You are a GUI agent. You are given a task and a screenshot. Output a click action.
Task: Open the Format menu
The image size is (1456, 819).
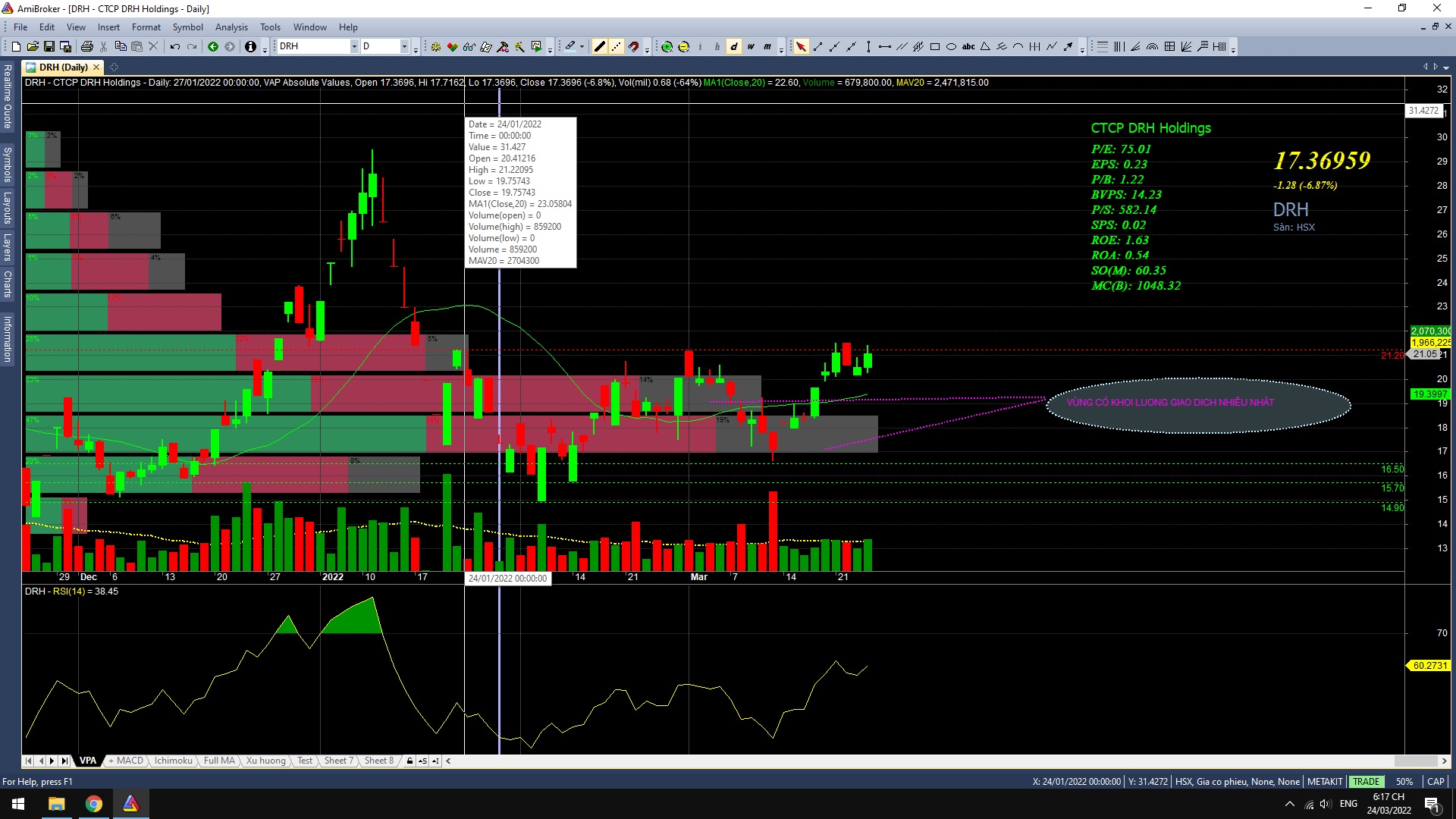[x=146, y=27]
